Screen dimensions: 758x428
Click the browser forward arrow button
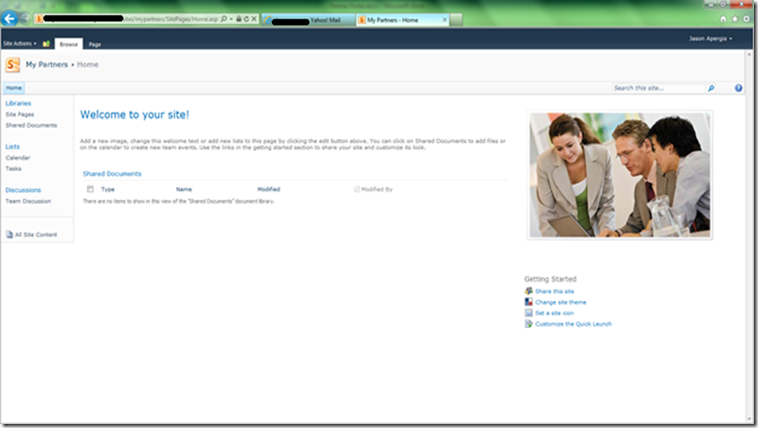[25, 19]
